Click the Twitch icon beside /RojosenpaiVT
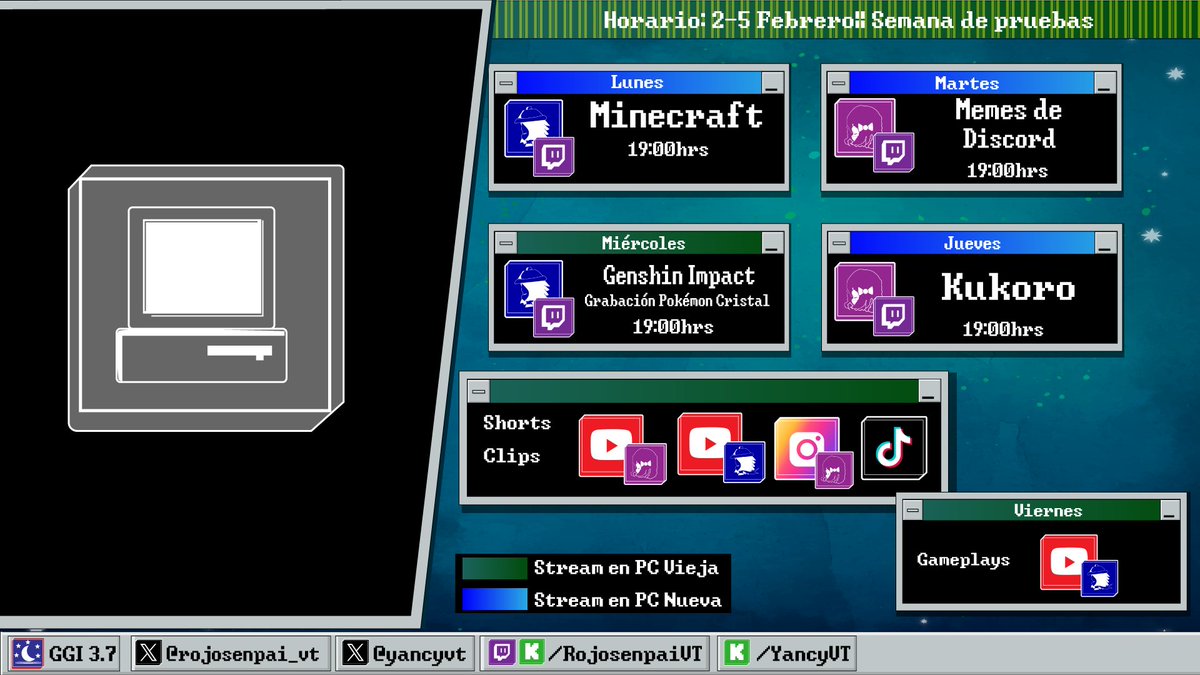1200x675 pixels. (502, 654)
